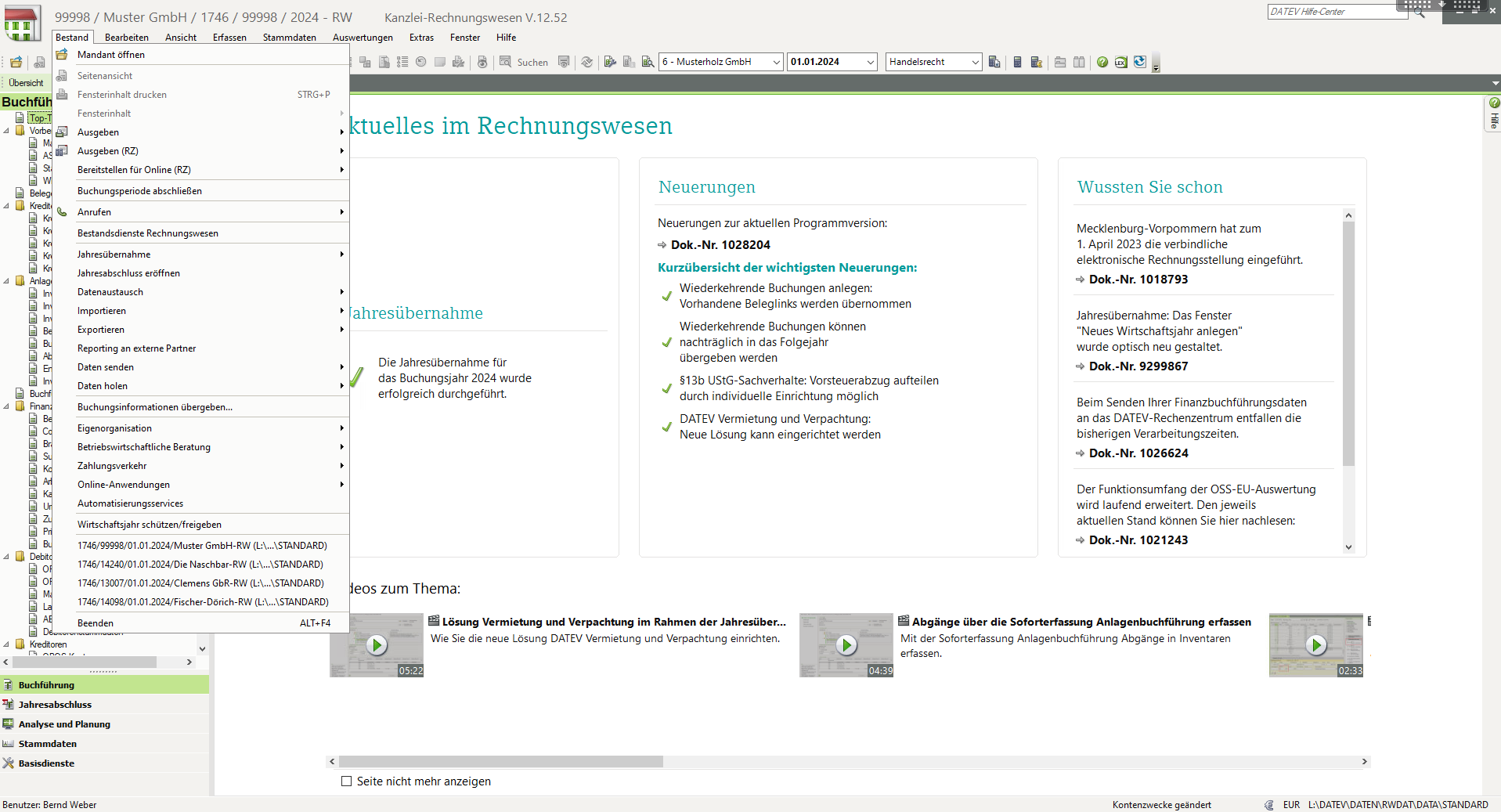
Task: Open the '6 - Musterholz GmbH' dropdown
Action: (776, 62)
